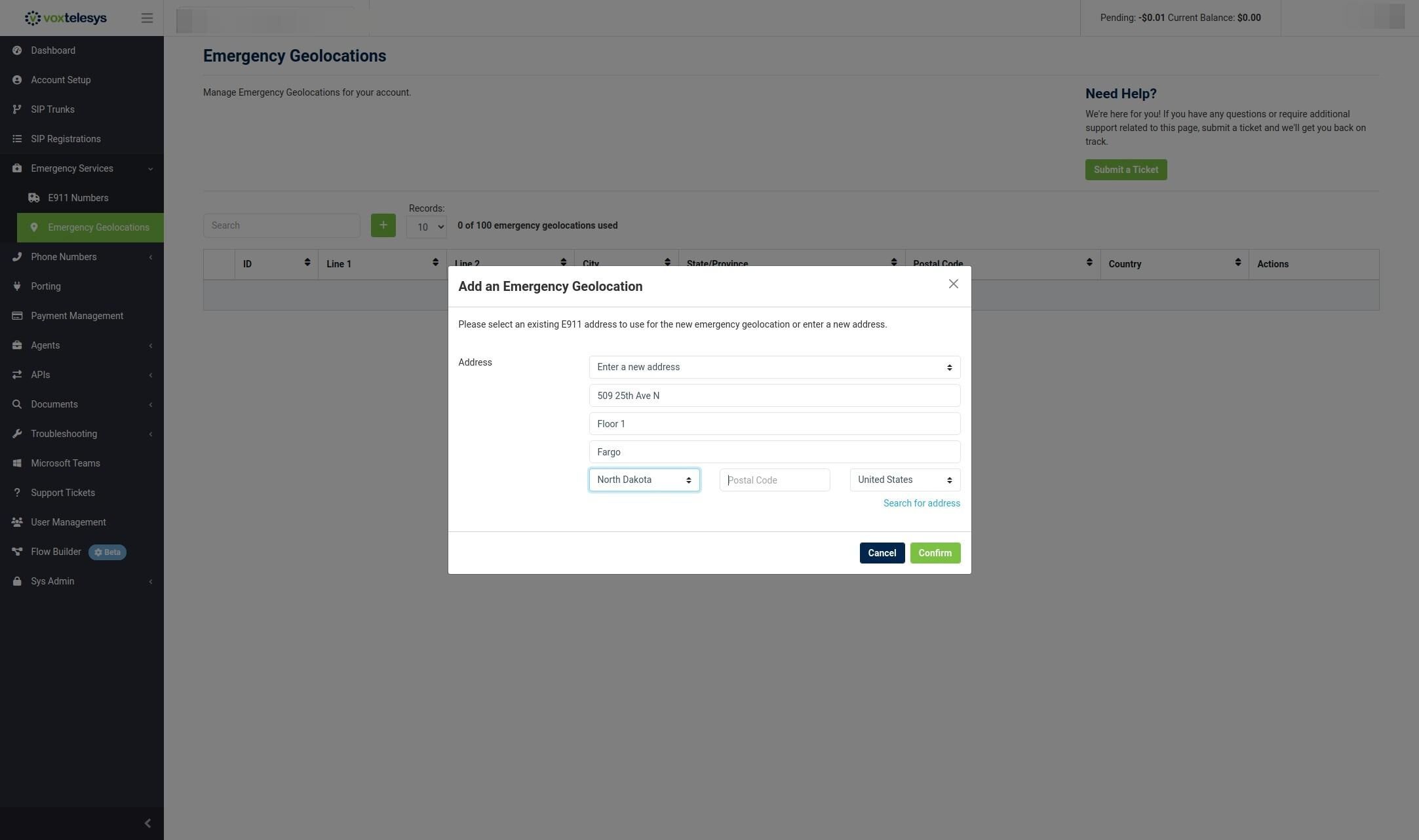Screen dimensions: 1419x840
Task: Click the hamburger menu icon beside logo
Action: [147, 18]
